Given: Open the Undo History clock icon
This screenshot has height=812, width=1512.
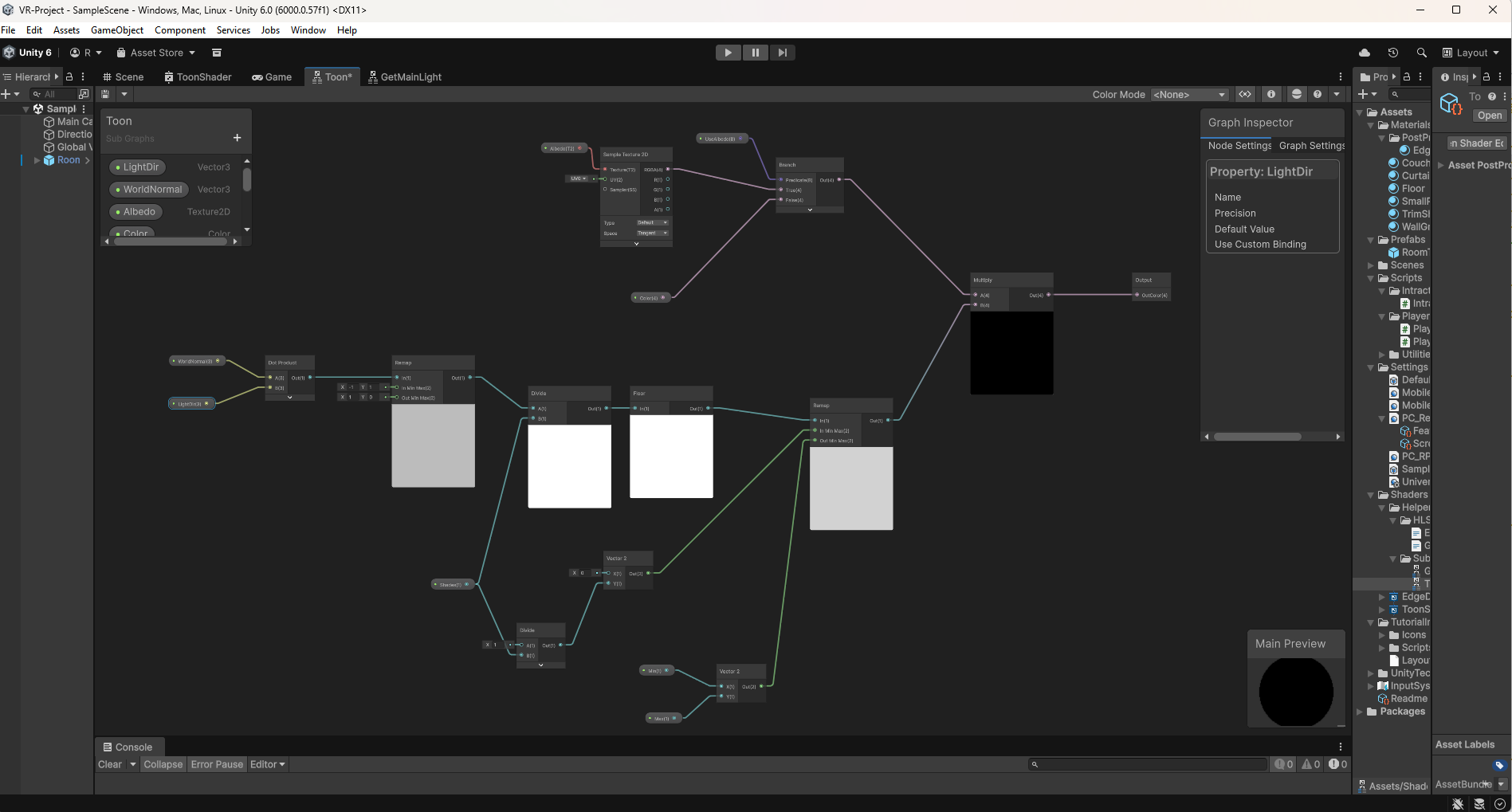Looking at the screenshot, I should point(1393,53).
